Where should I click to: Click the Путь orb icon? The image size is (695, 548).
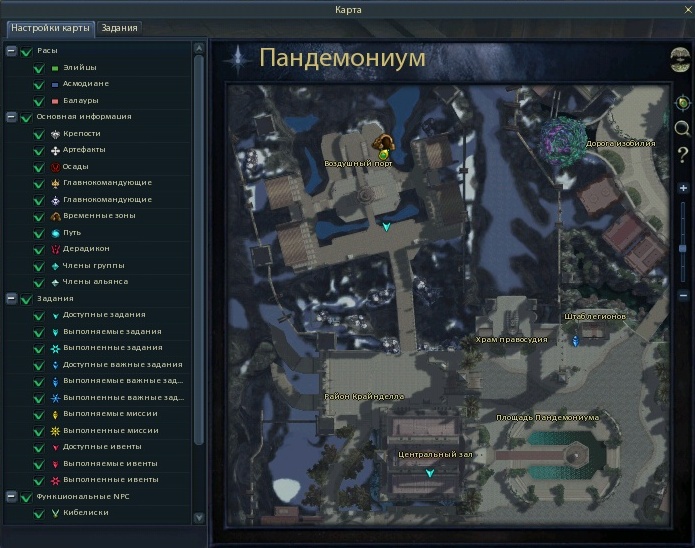55,233
